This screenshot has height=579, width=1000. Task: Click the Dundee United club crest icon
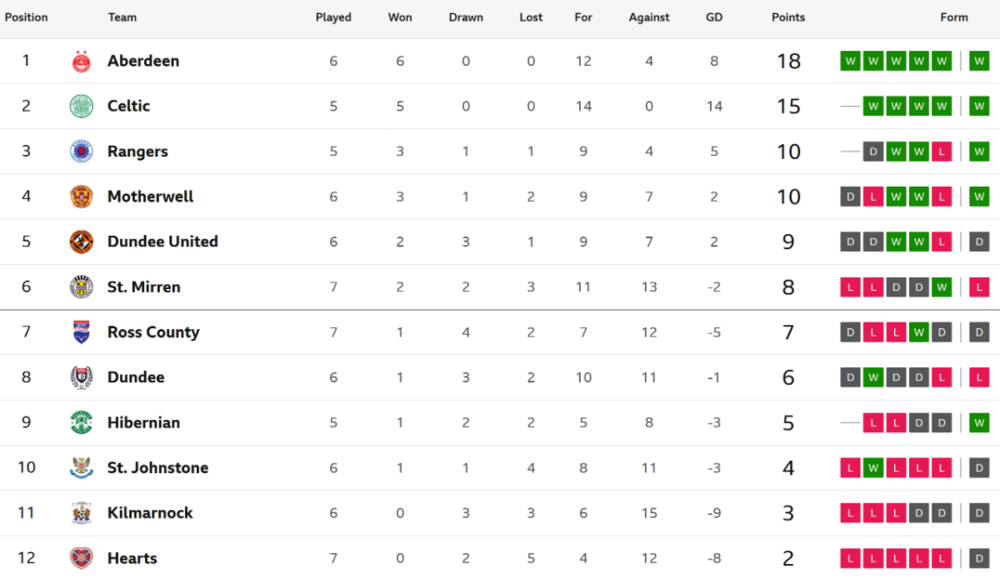(81, 241)
